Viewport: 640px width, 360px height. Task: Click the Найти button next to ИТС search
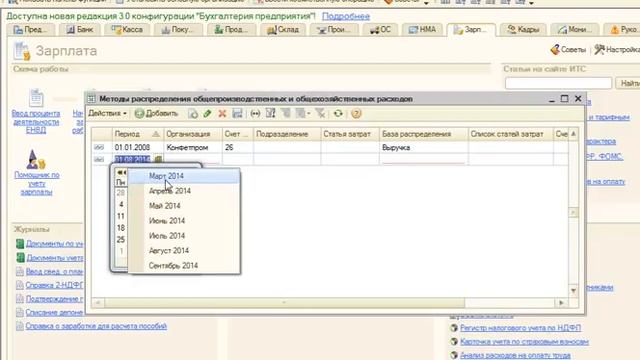tap(628, 83)
